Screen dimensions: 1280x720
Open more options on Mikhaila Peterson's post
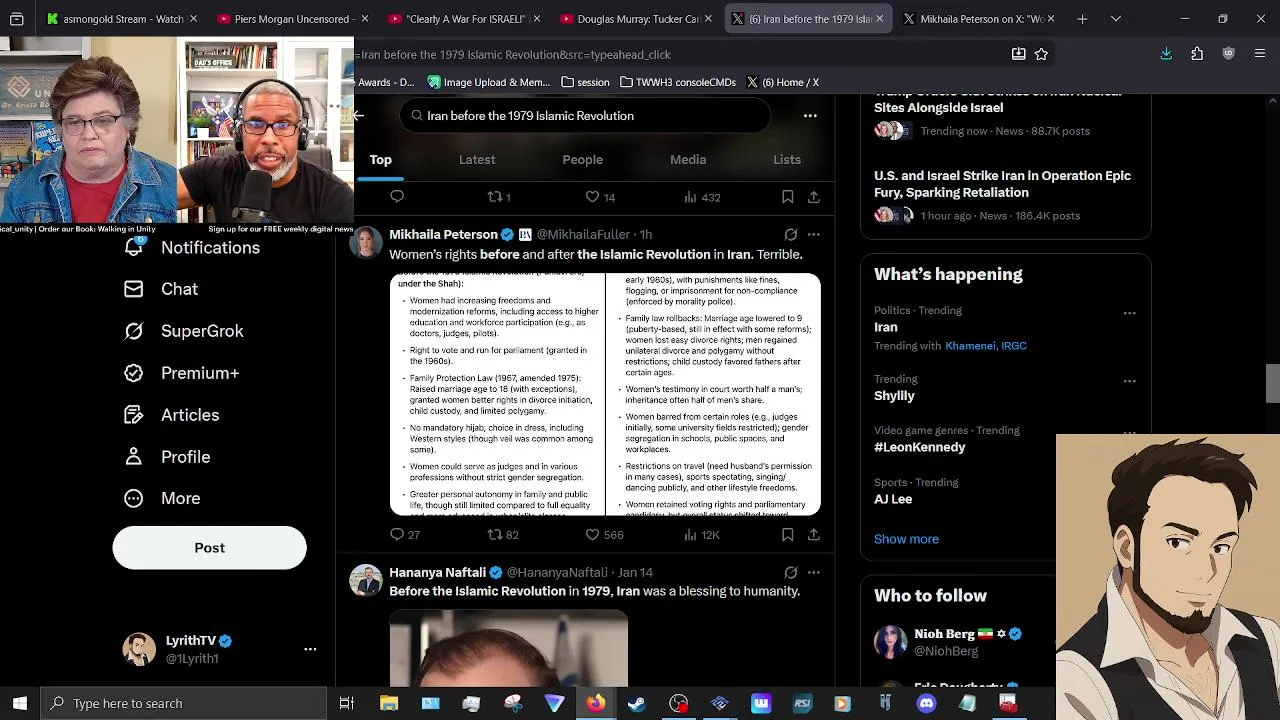[814, 234]
